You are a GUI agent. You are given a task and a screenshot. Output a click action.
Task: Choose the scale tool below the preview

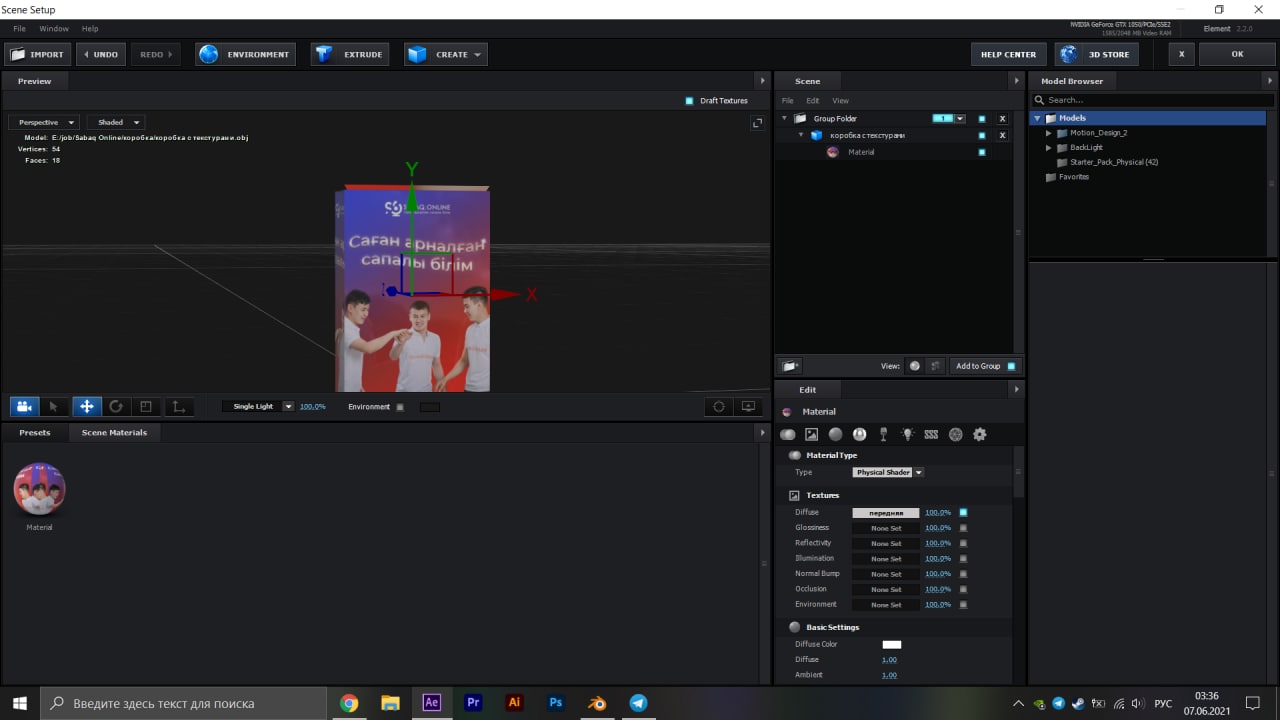pos(146,406)
